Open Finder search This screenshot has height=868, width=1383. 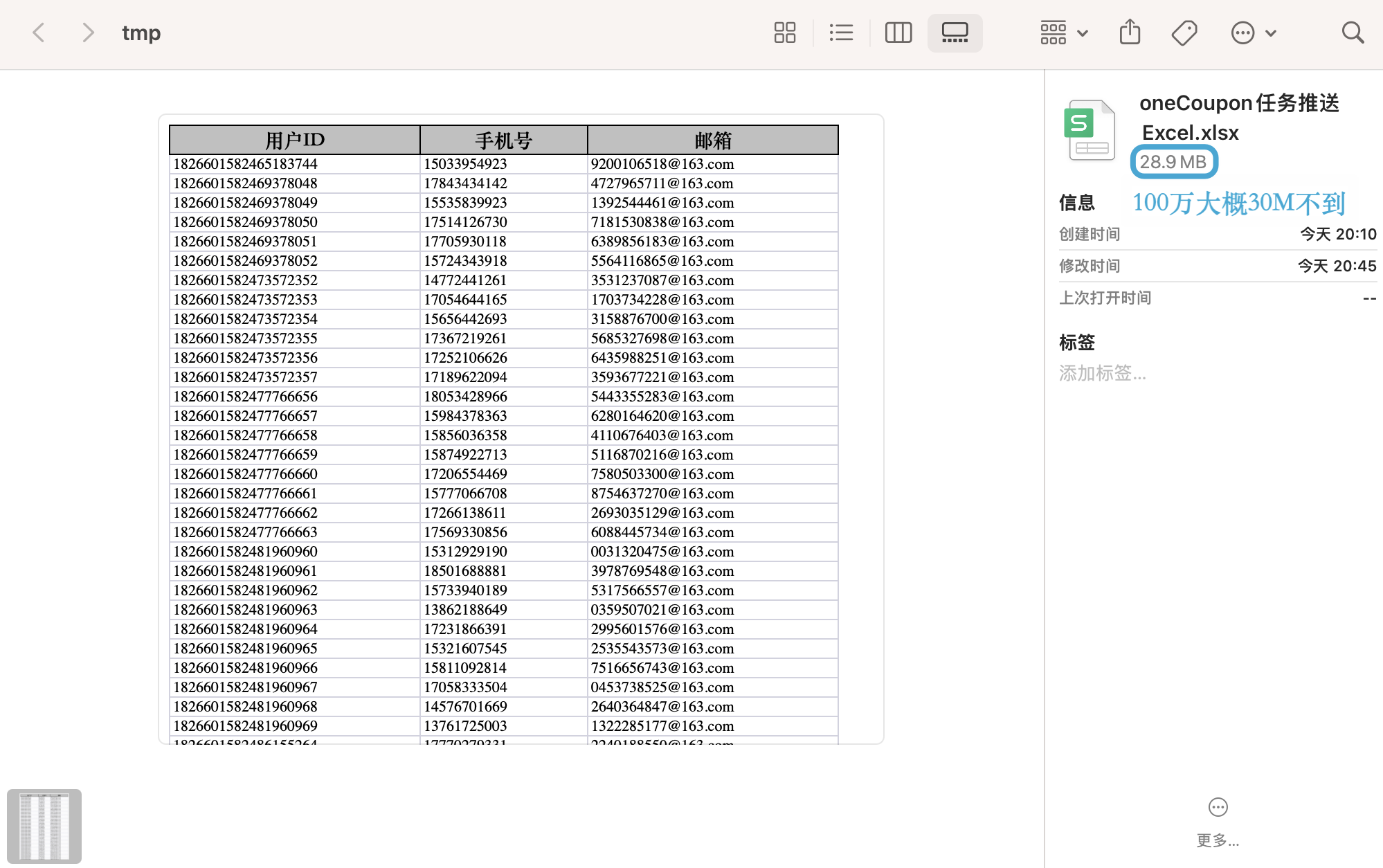coord(1352,33)
